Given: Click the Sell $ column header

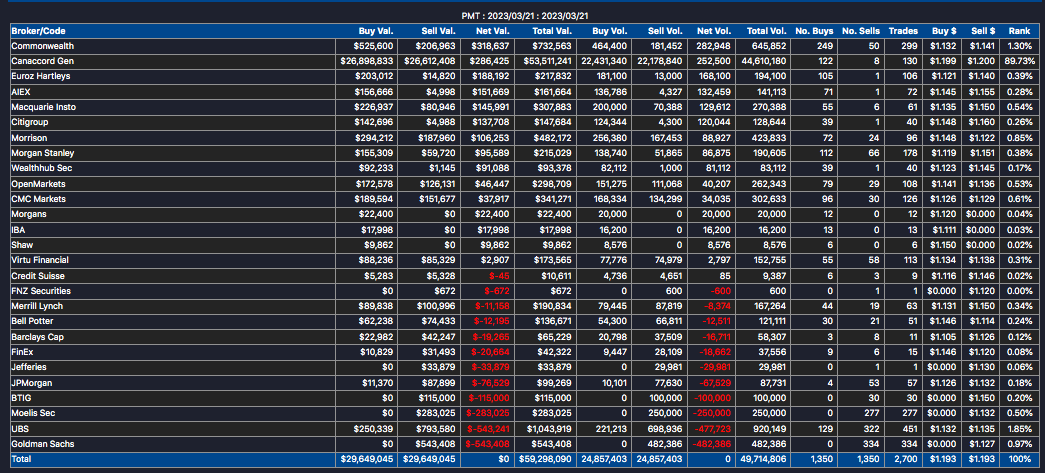Looking at the screenshot, I should pyautogui.click(x=983, y=31).
